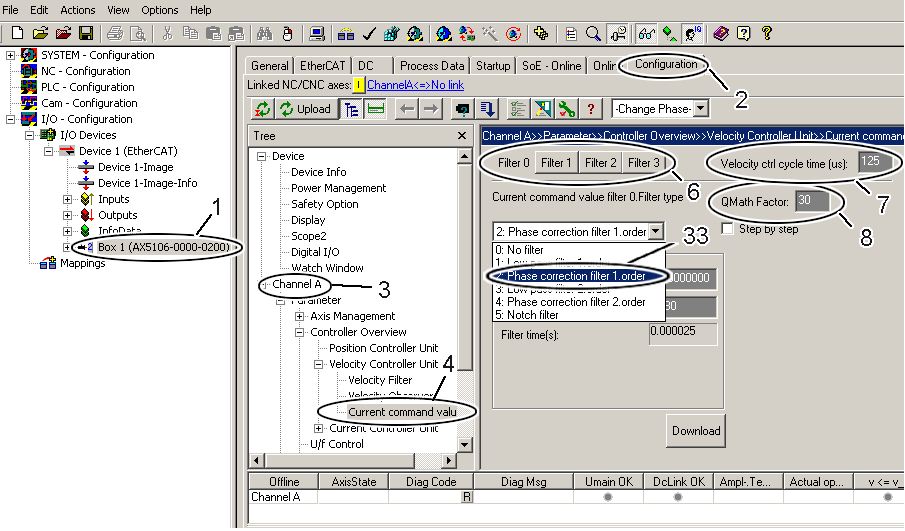This screenshot has height=531, width=905.
Task: Click the Upload button
Action: (306, 109)
